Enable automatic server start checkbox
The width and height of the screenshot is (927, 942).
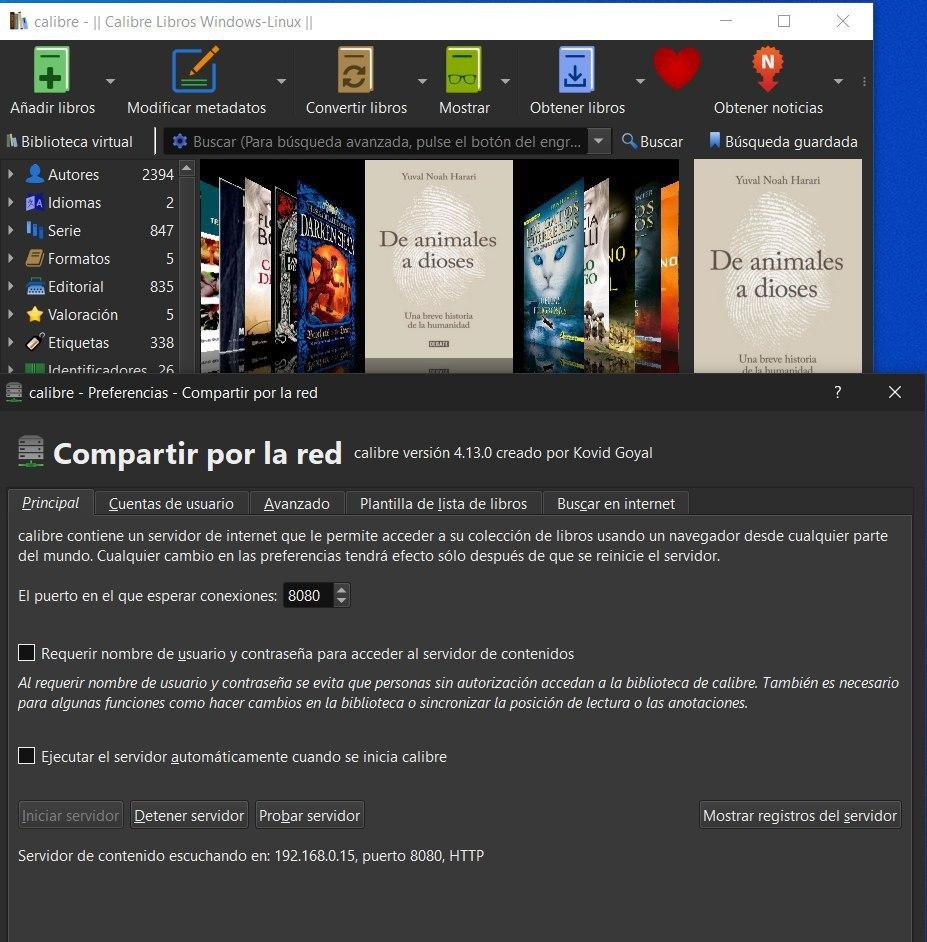[x=26, y=755]
